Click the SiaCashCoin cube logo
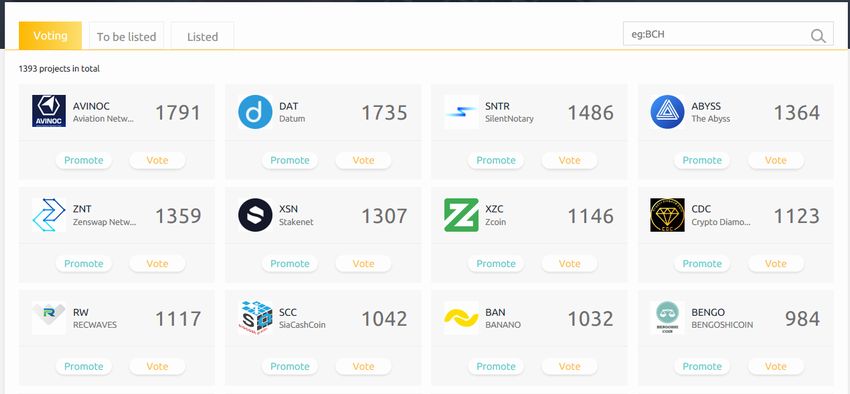The width and height of the screenshot is (850, 394). (x=255, y=318)
